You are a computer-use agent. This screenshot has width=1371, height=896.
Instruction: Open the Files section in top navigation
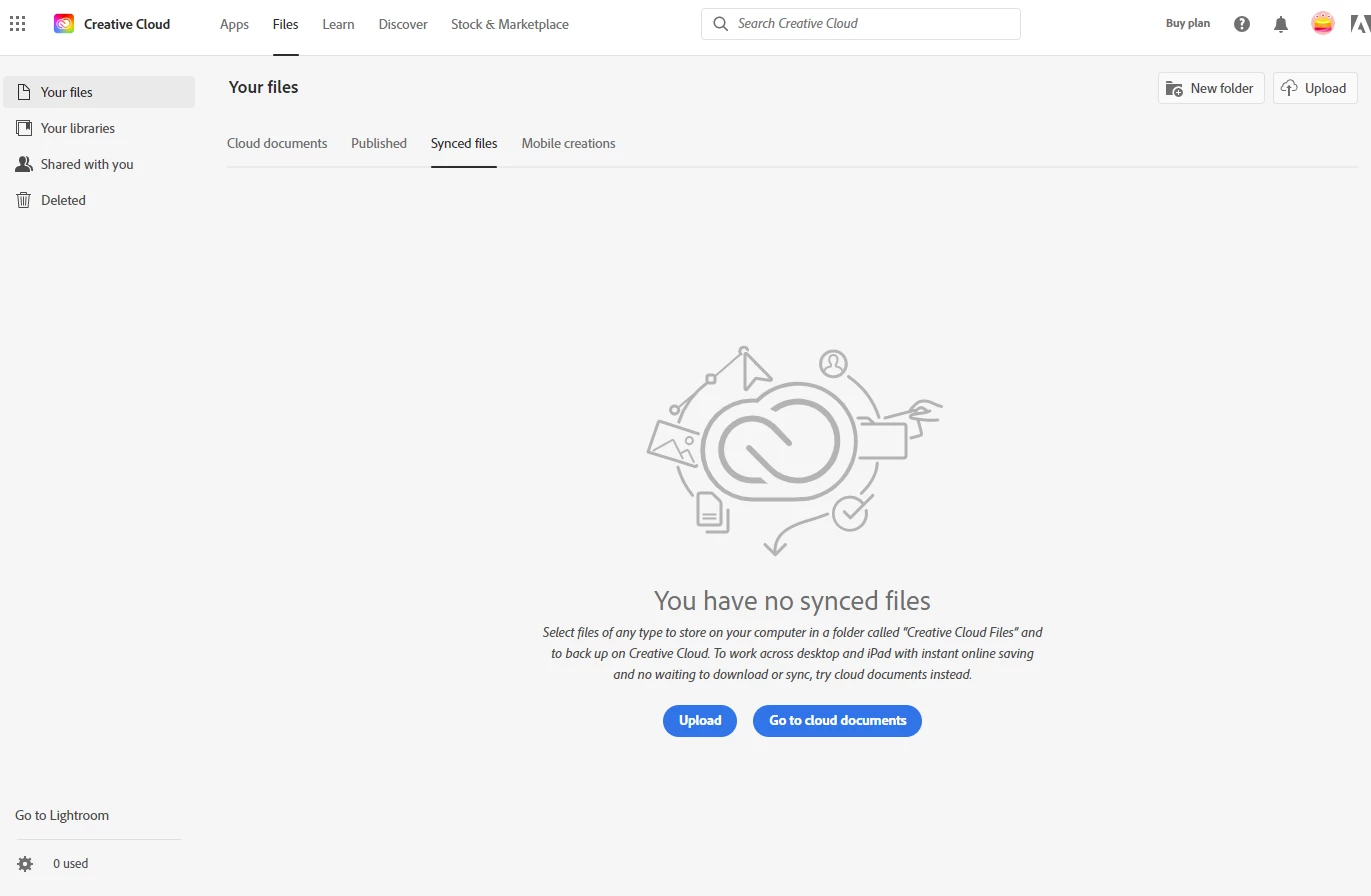285,24
